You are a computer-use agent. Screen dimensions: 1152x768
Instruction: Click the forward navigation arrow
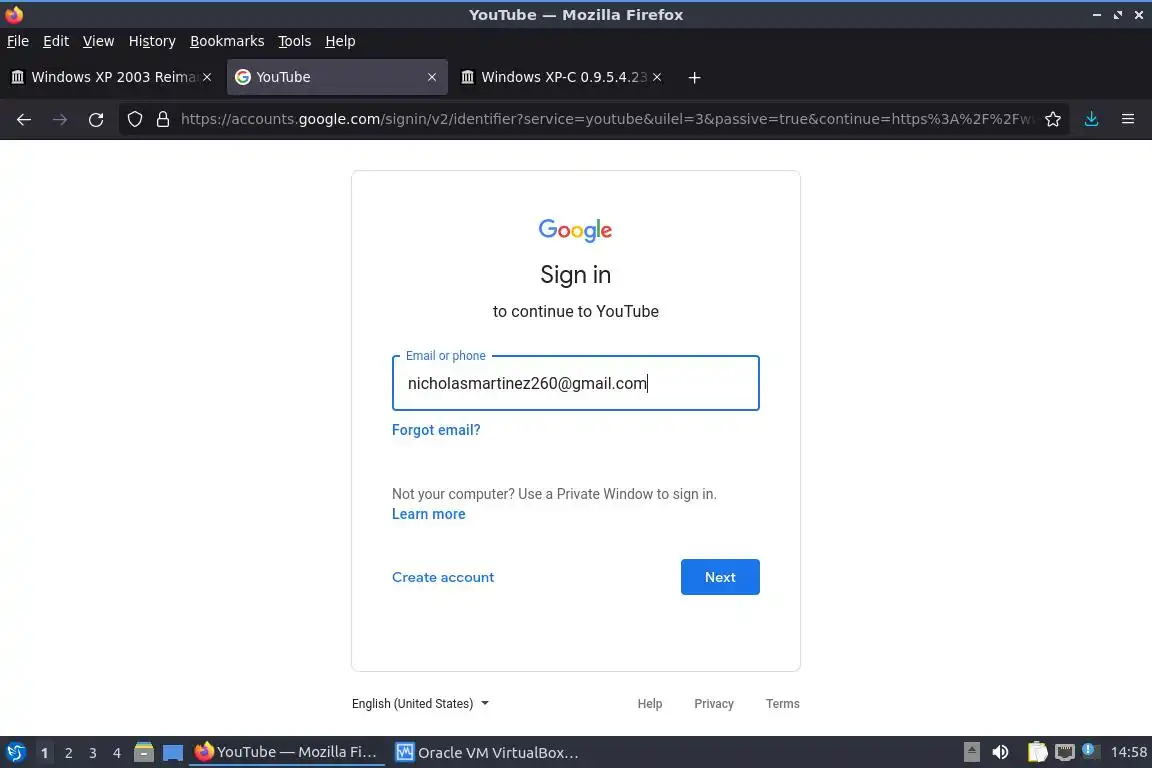(x=60, y=119)
